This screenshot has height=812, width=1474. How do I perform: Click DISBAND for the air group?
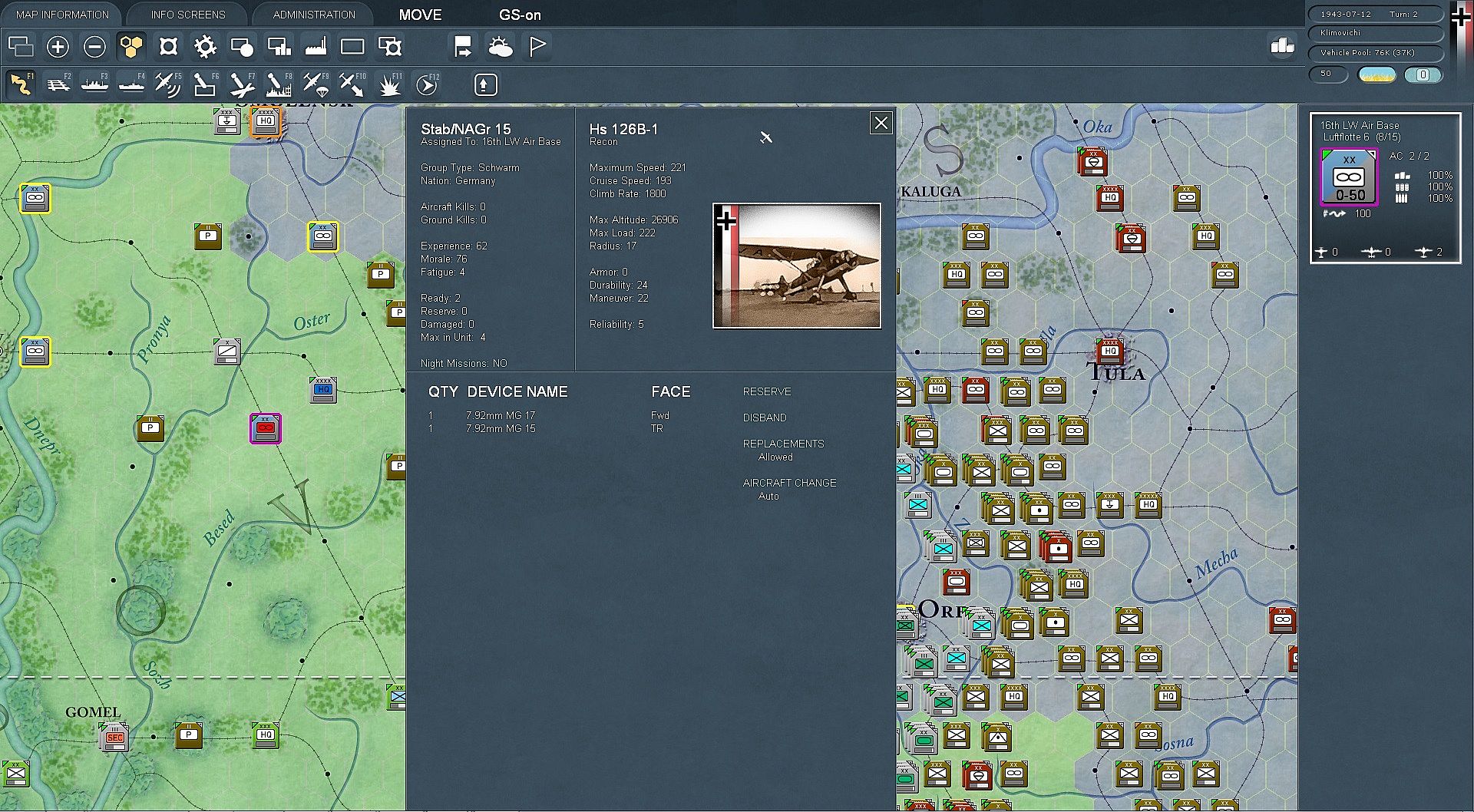764,418
